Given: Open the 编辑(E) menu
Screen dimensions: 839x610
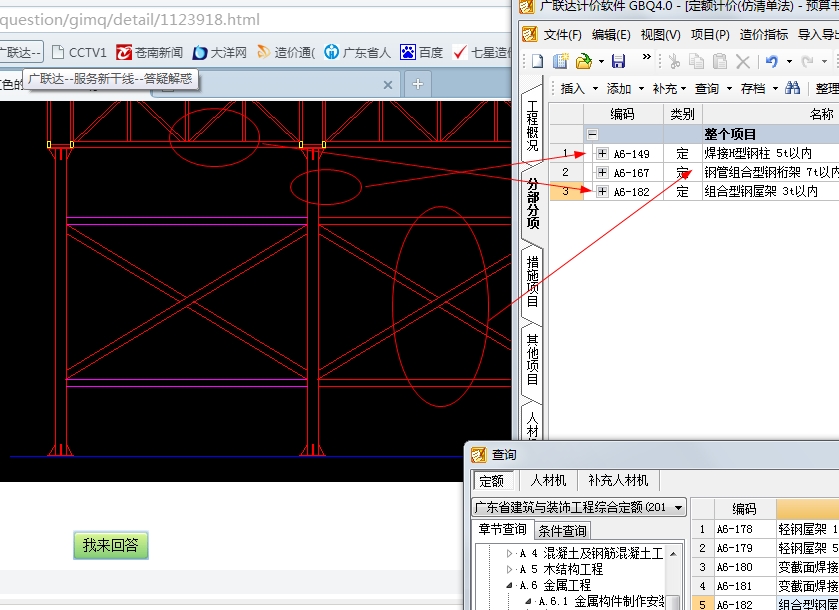Looking at the screenshot, I should (611, 35).
